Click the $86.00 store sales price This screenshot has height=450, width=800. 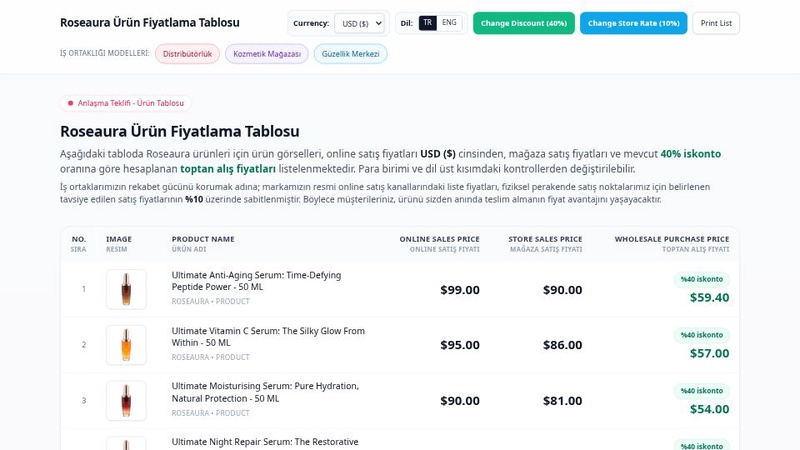click(562, 345)
